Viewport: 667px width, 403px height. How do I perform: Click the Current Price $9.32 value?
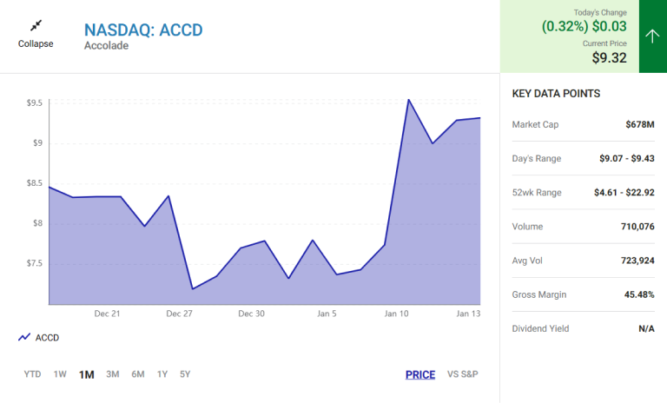[609, 58]
